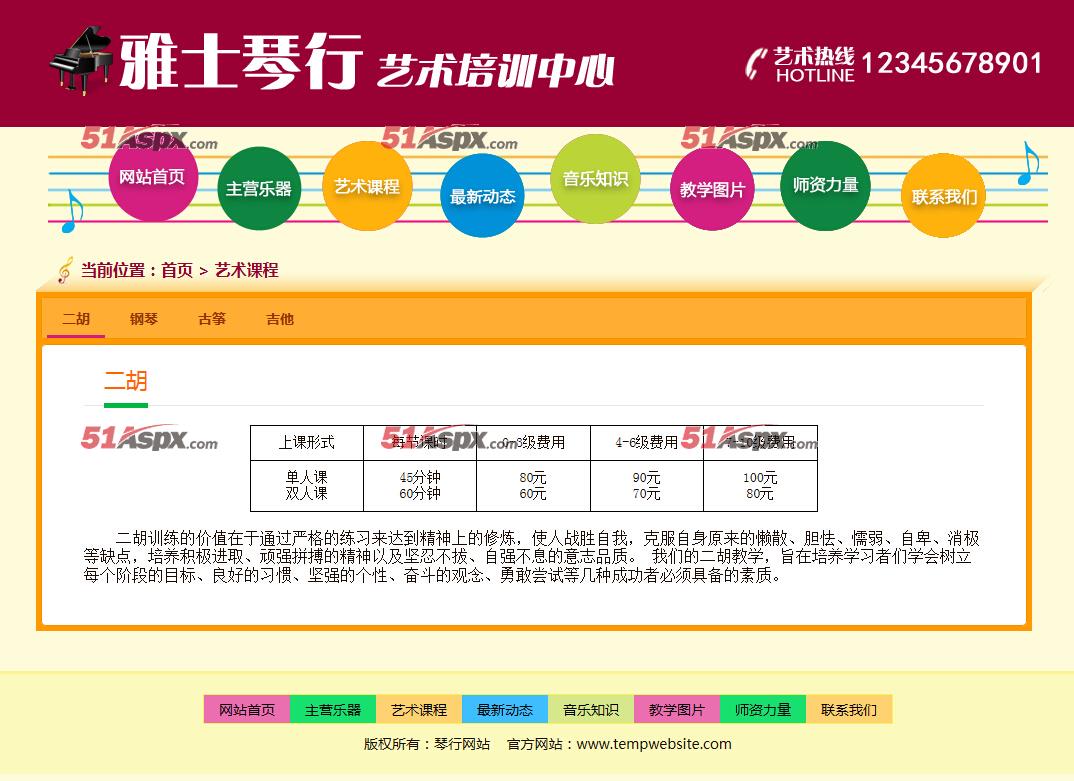The height and width of the screenshot is (781, 1074).
Task: Click the 上课形式 table header cell
Action: (x=307, y=443)
